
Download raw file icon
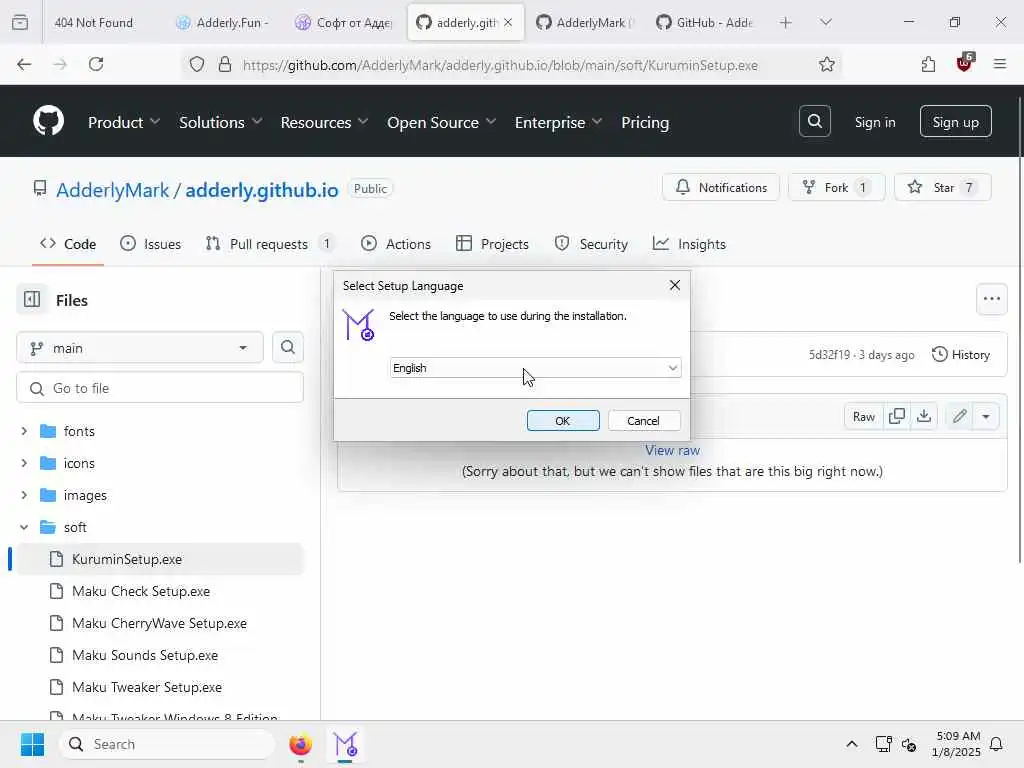coord(923,416)
